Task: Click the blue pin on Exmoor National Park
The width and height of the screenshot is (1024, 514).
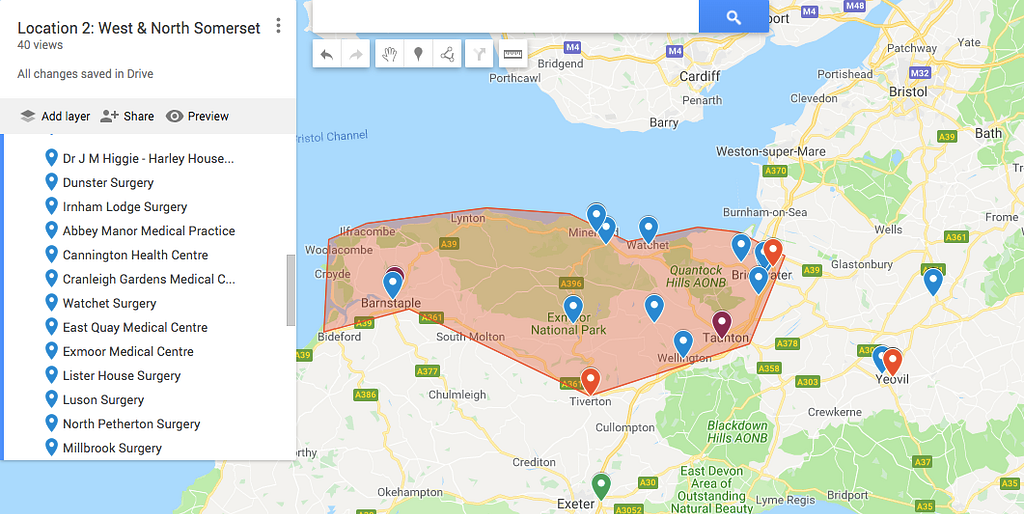Action: click(x=573, y=308)
